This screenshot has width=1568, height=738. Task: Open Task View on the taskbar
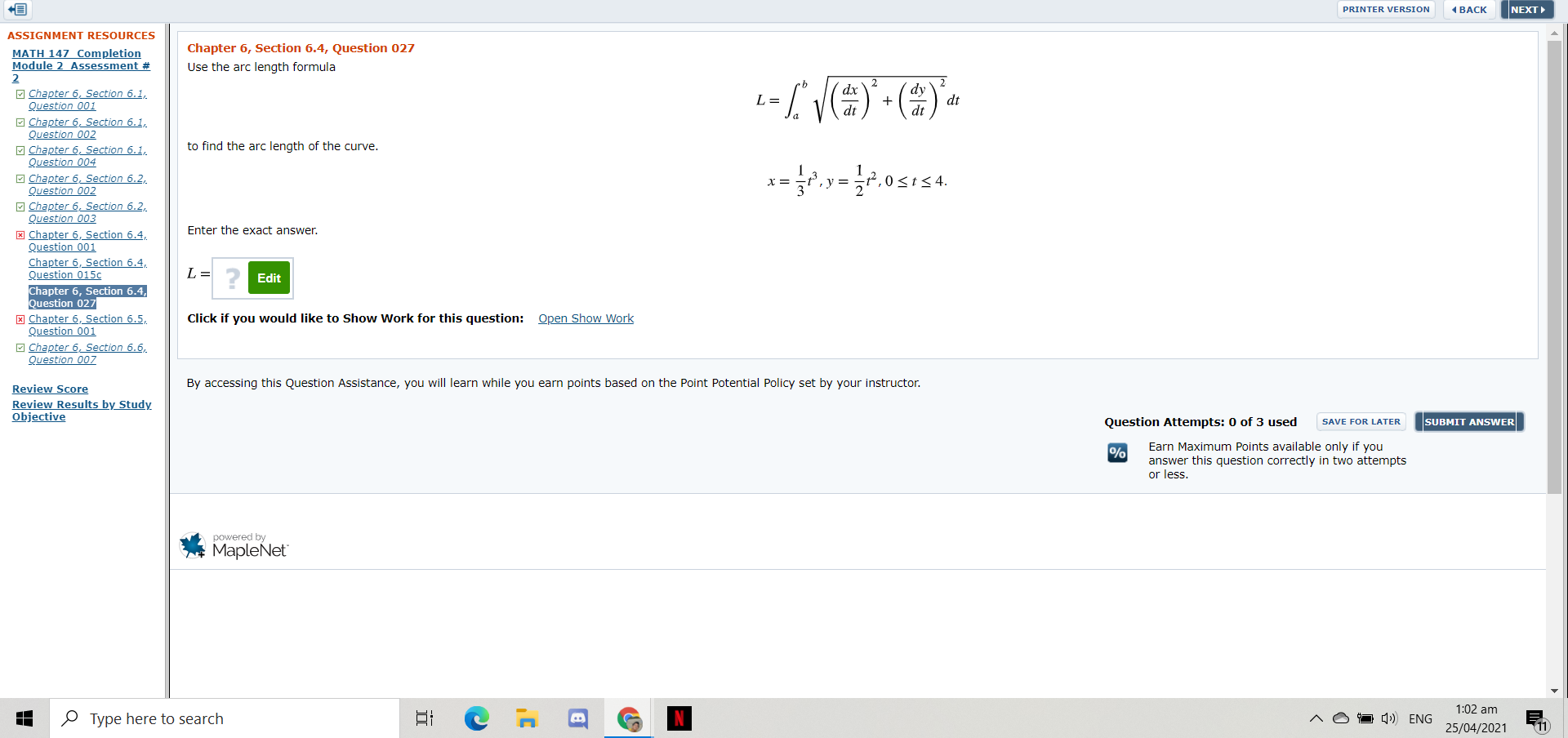pyautogui.click(x=424, y=718)
